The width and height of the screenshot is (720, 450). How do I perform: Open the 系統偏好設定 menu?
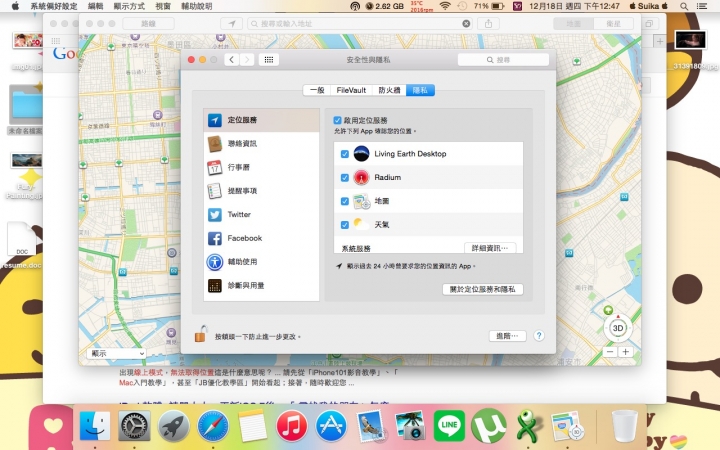(54, 6)
